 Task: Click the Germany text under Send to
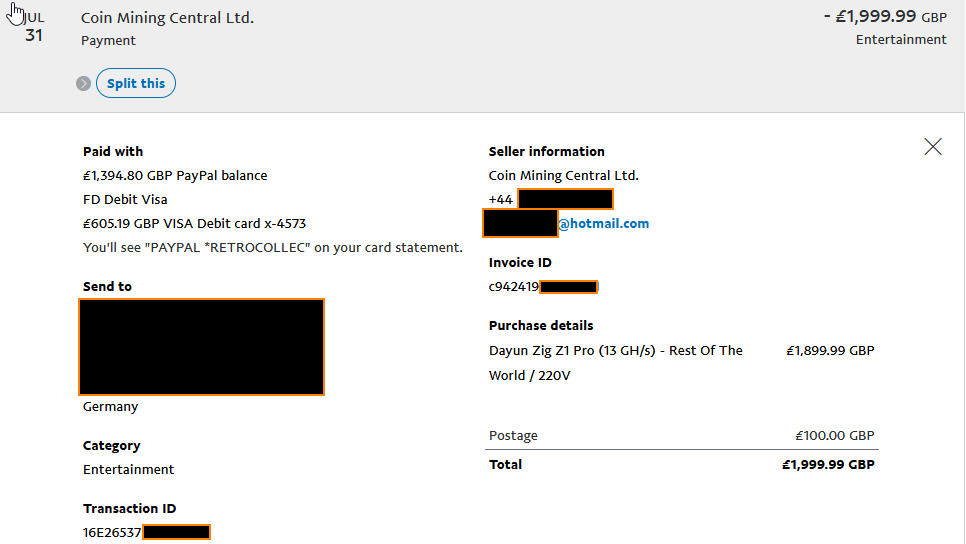(110, 407)
